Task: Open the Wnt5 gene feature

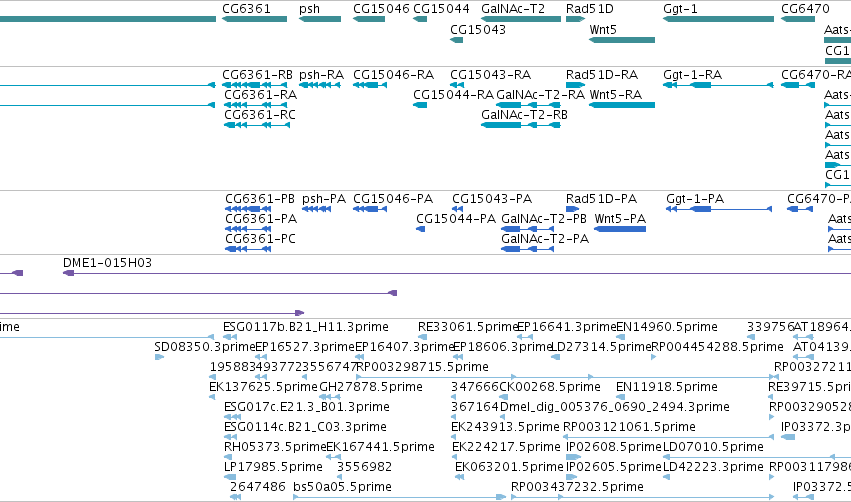Action: pos(622,40)
